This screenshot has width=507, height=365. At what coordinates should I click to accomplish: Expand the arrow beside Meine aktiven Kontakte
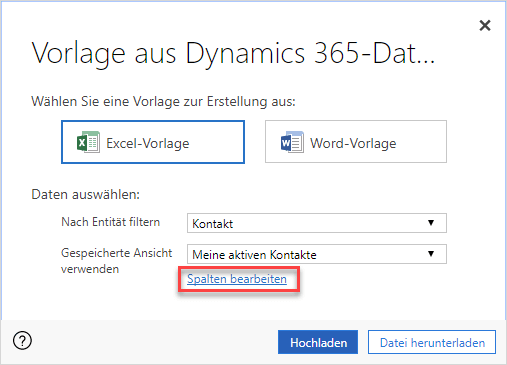tap(431, 254)
